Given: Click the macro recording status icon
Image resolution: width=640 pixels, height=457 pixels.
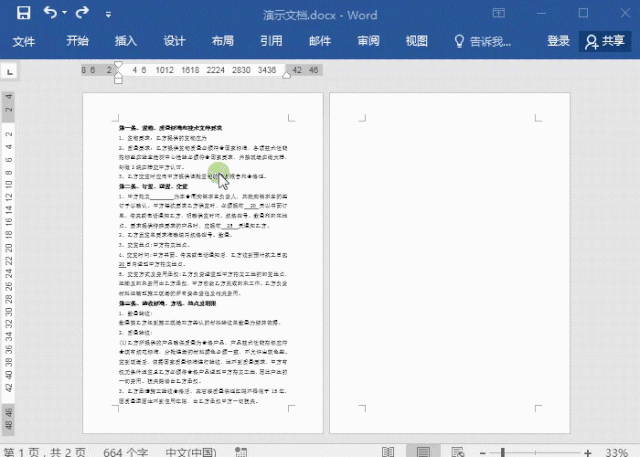Looking at the screenshot, I should tap(241, 452).
